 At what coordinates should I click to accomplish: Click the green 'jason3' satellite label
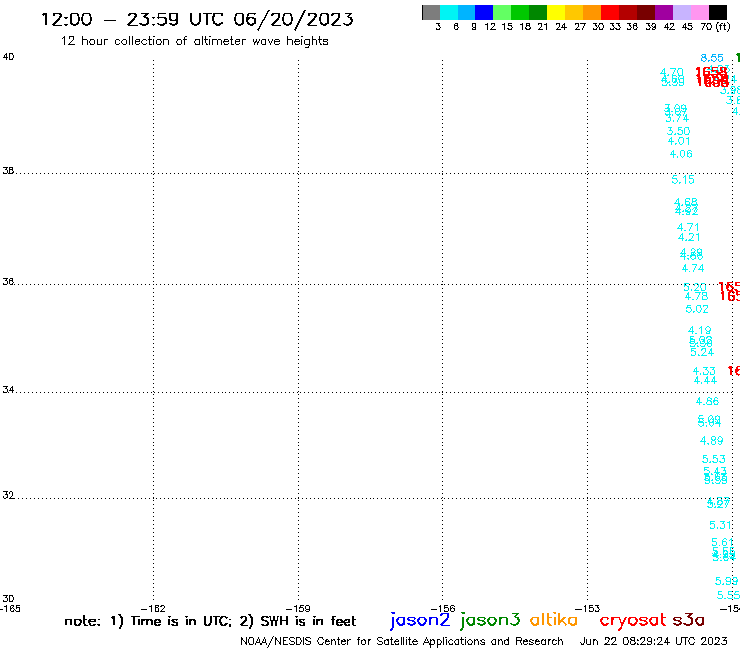(490, 620)
